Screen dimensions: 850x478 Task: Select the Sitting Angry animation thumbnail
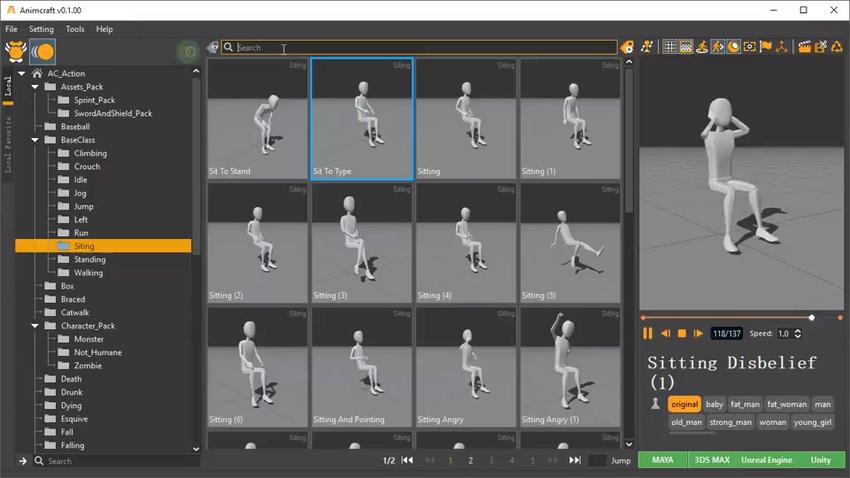coord(464,366)
